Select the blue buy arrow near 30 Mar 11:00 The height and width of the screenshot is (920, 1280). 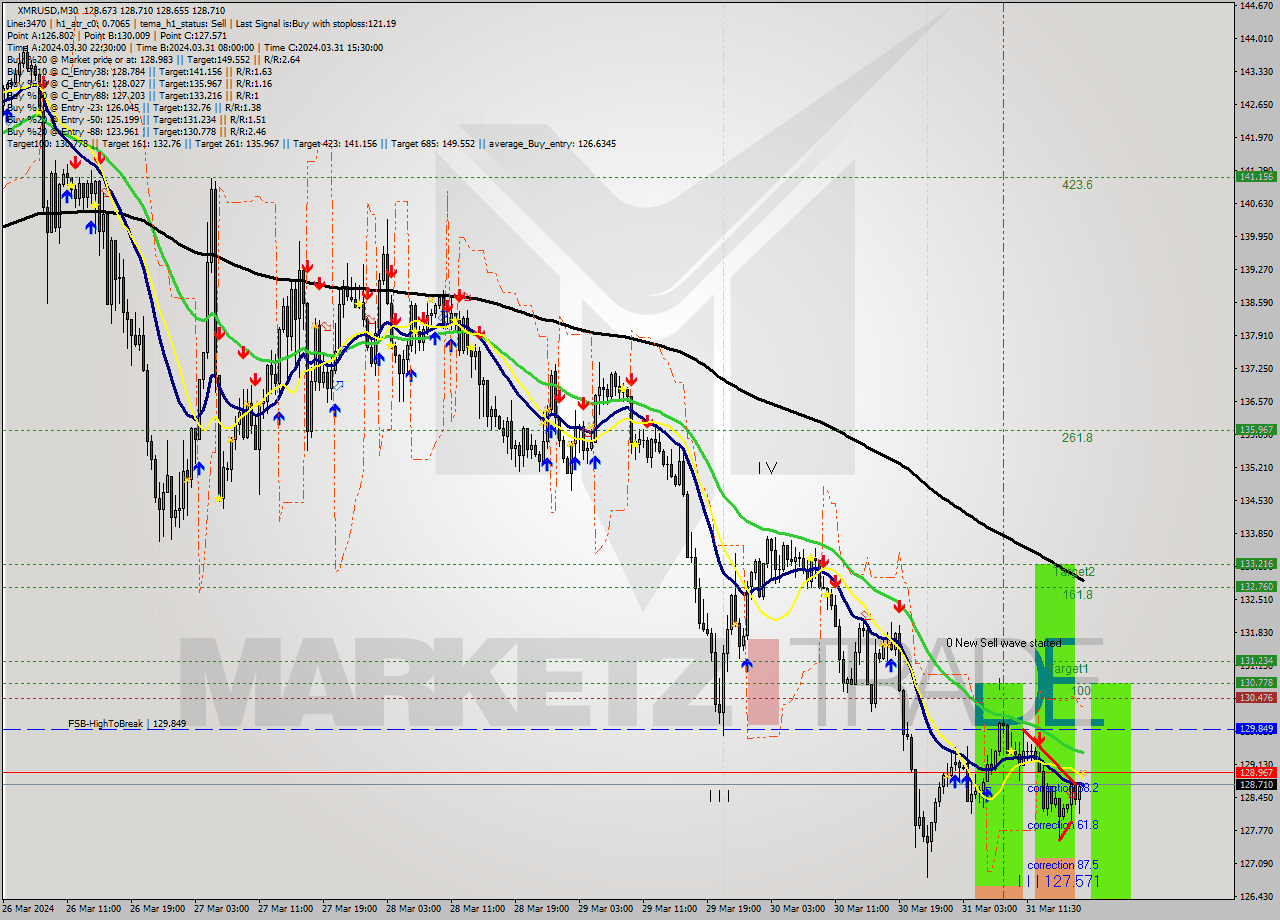pyautogui.click(x=892, y=664)
